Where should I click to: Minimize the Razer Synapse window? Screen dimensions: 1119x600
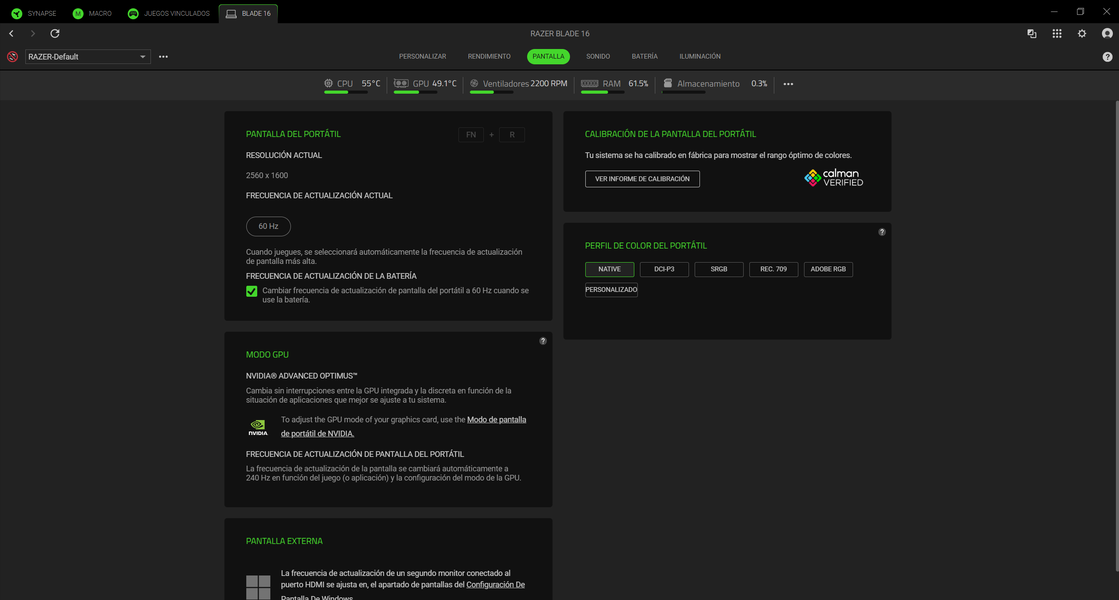[1054, 12]
